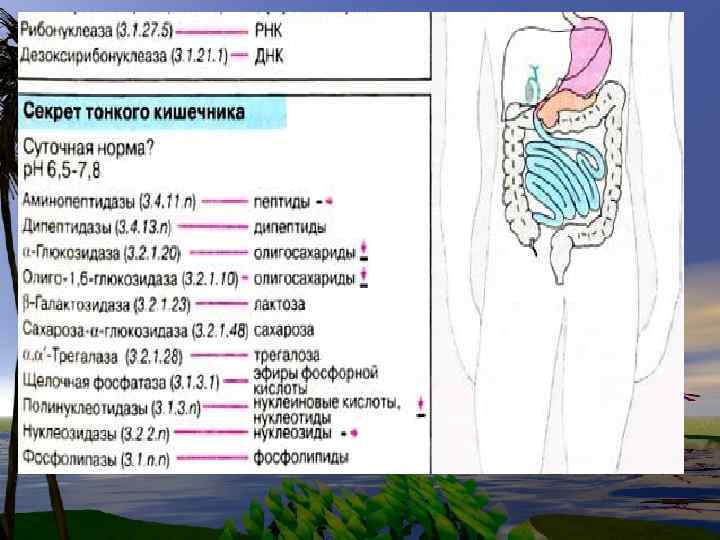Select the enzyme name "Нуклеозидазы (3.2.2.n)"

pyautogui.click(x=96, y=433)
